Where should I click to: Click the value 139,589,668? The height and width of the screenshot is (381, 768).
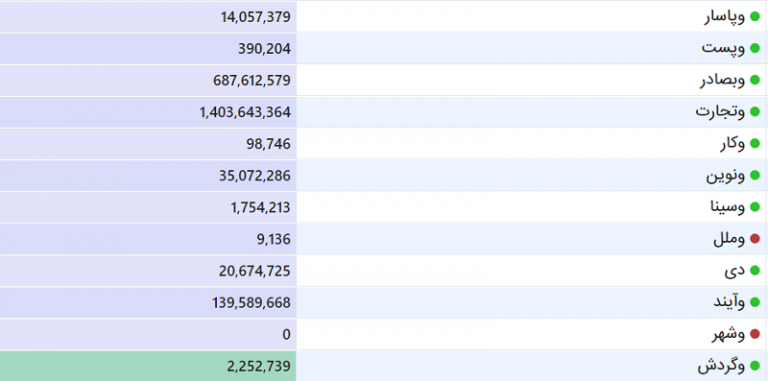(x=251, y=303)
